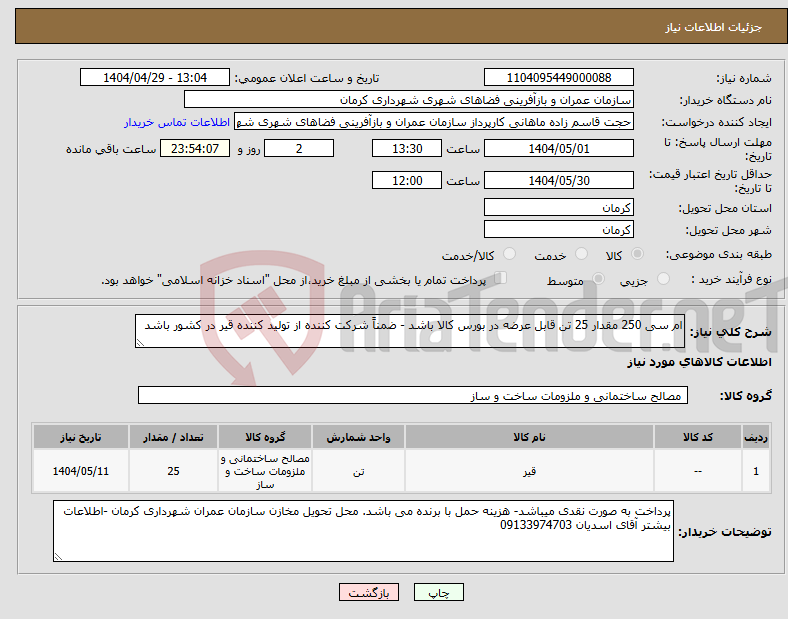788x619 pixels.
Task: Click the response deadline time 13:30
Action: click(407, 149)
